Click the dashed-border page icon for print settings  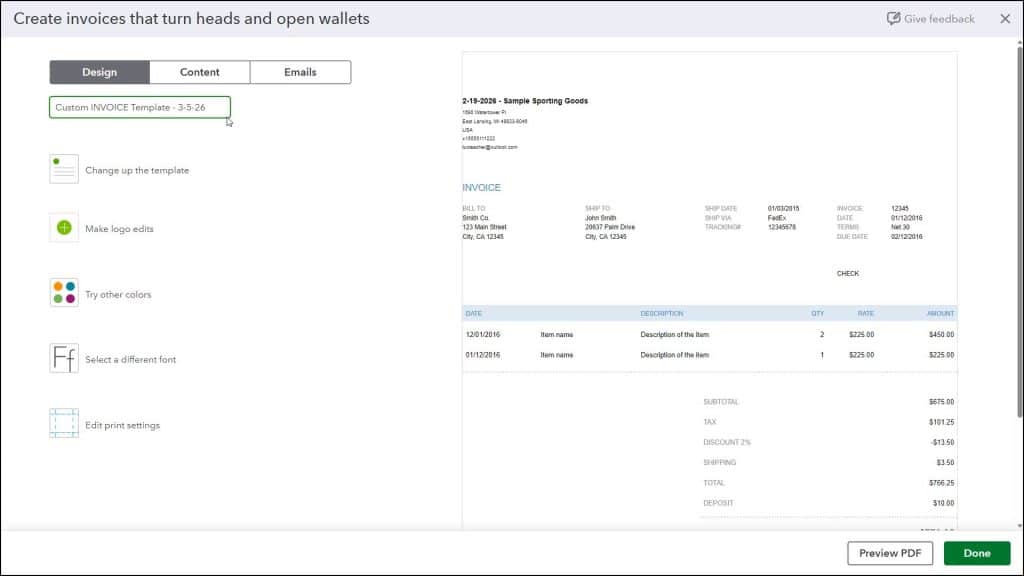(x=63, y=424)
